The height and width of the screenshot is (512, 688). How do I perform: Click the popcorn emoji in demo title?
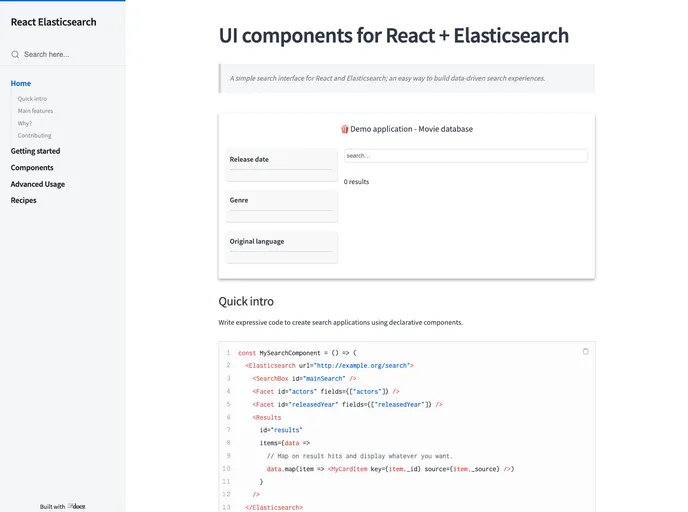click(x=344, y=129)
